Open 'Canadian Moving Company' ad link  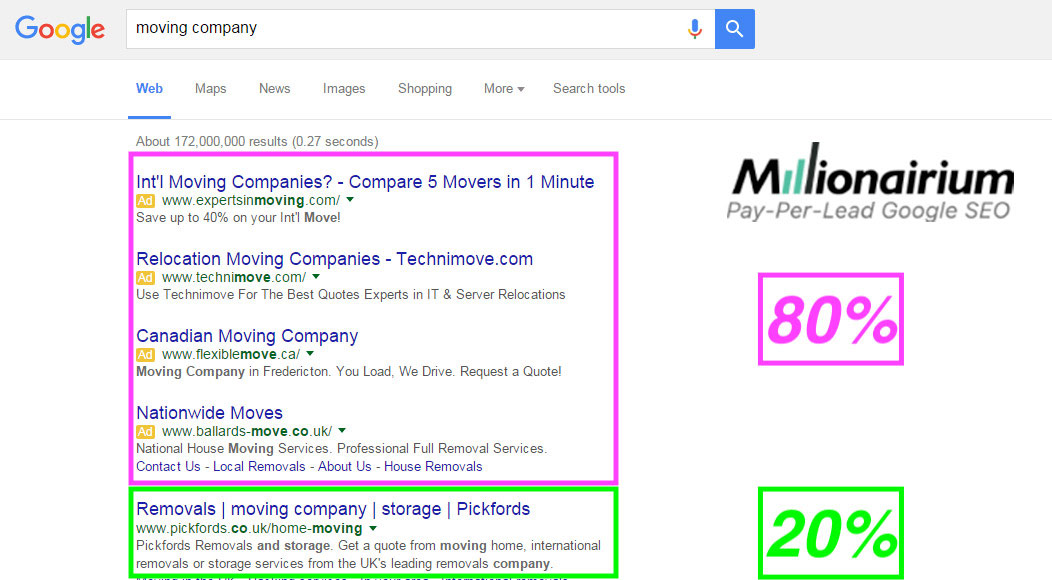coord(247,336)
